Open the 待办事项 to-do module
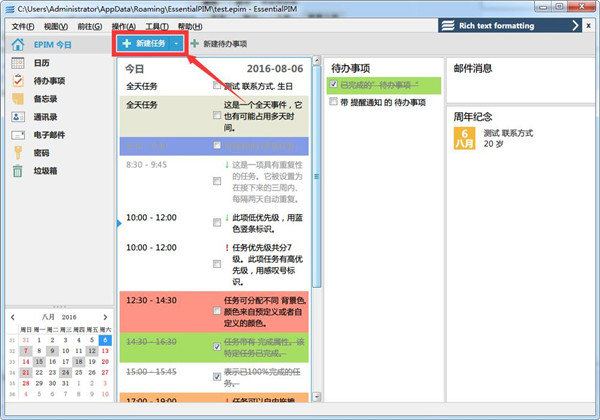Image resolution: width=600 pixels, height=420 pixels. coord(49,81)
